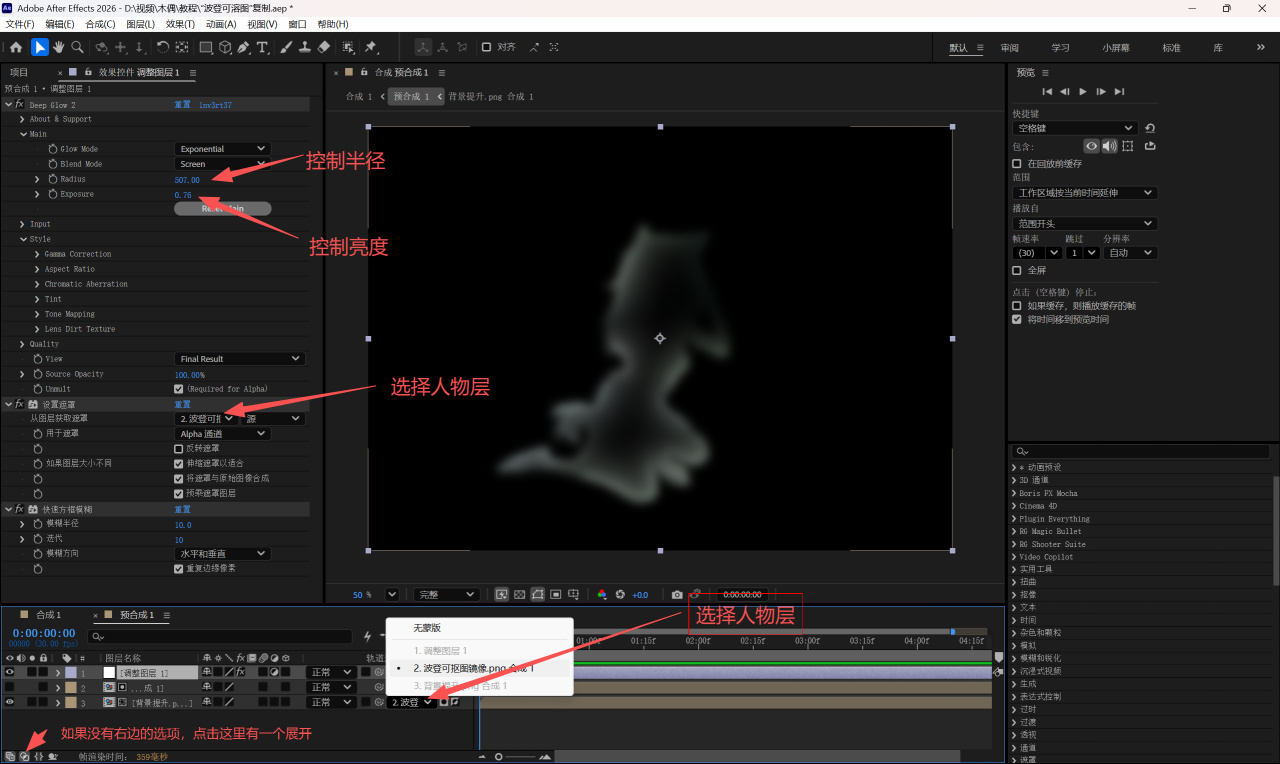Choose the Rotation tool
Viewport: 1280px width, 764px height.
[x=162, y=47]
